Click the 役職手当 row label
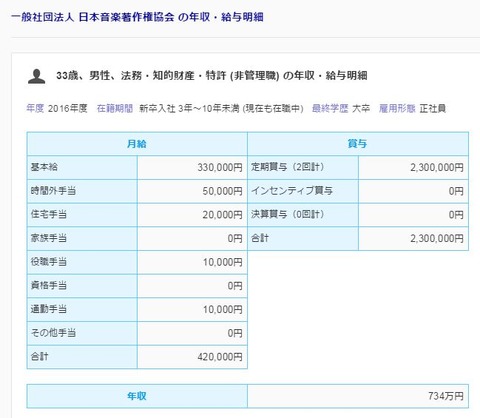480x418 pixels. click(49, 262)
